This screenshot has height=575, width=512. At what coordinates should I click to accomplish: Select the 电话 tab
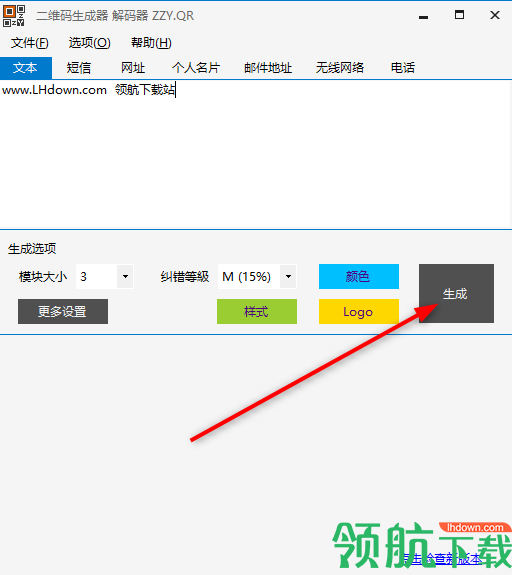coord(403,68)
